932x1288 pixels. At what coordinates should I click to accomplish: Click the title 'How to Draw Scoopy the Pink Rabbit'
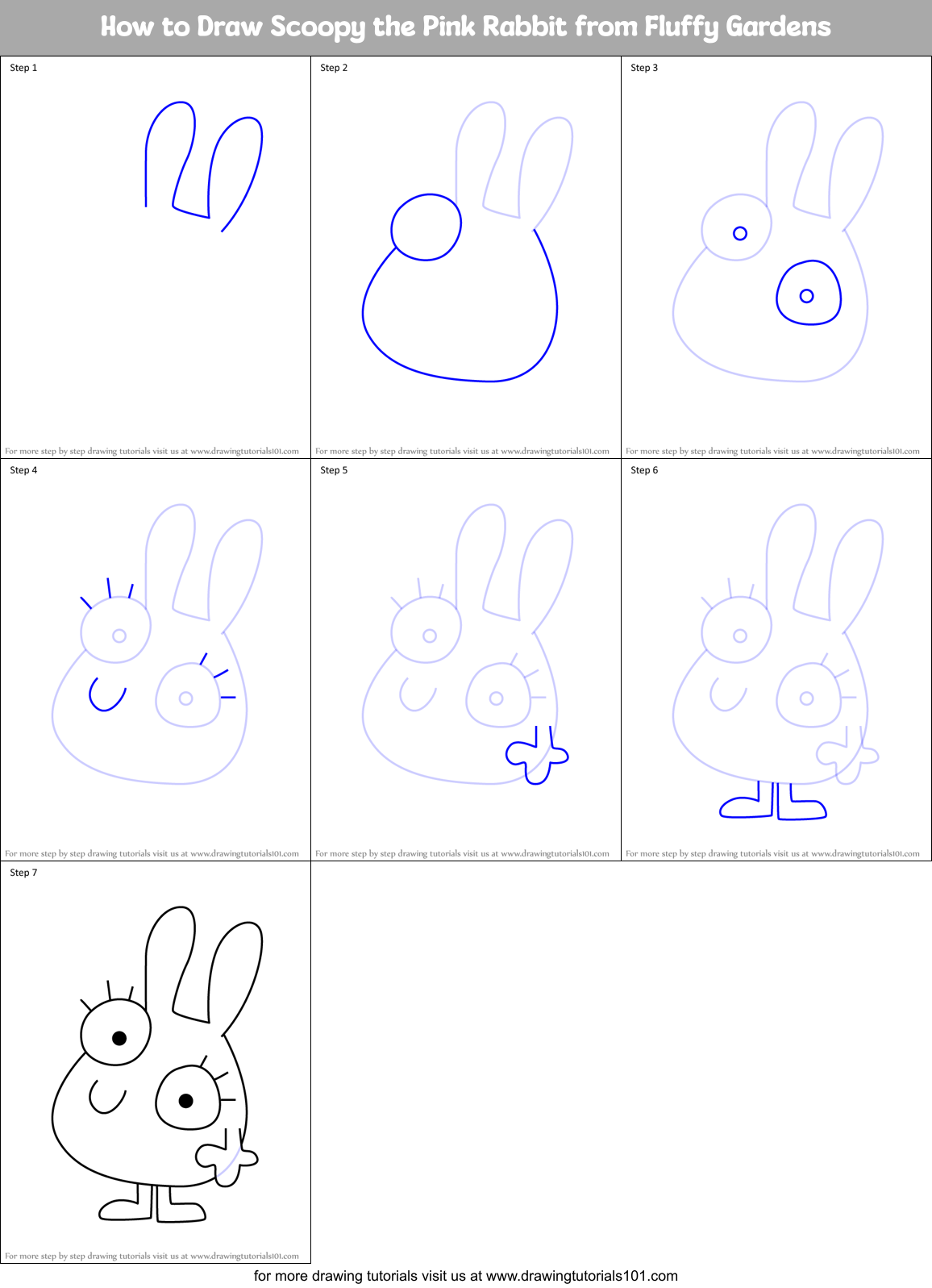coord(466,27)
